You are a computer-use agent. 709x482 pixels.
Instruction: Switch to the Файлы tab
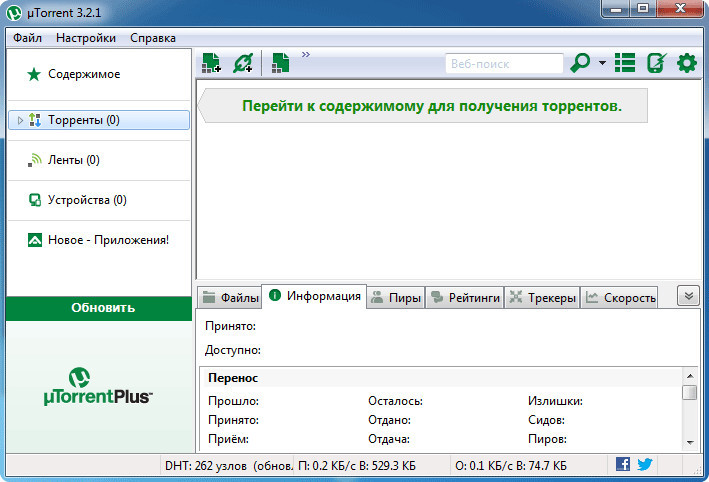pos(230,298)
